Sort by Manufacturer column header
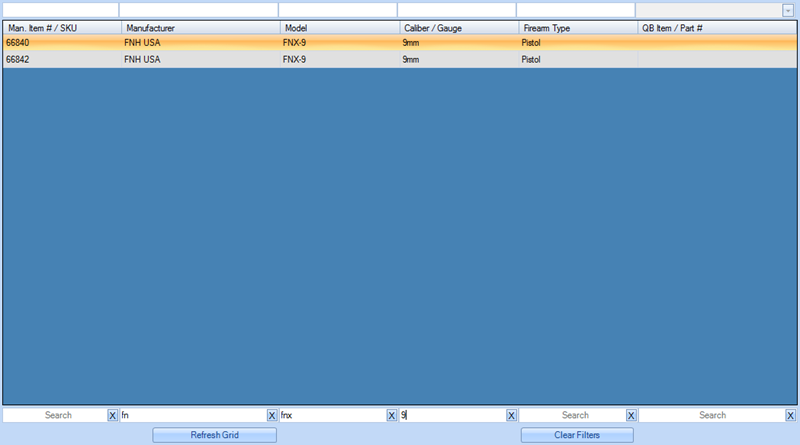The height and width of the screenshot is (445, 800). point(201,28)
